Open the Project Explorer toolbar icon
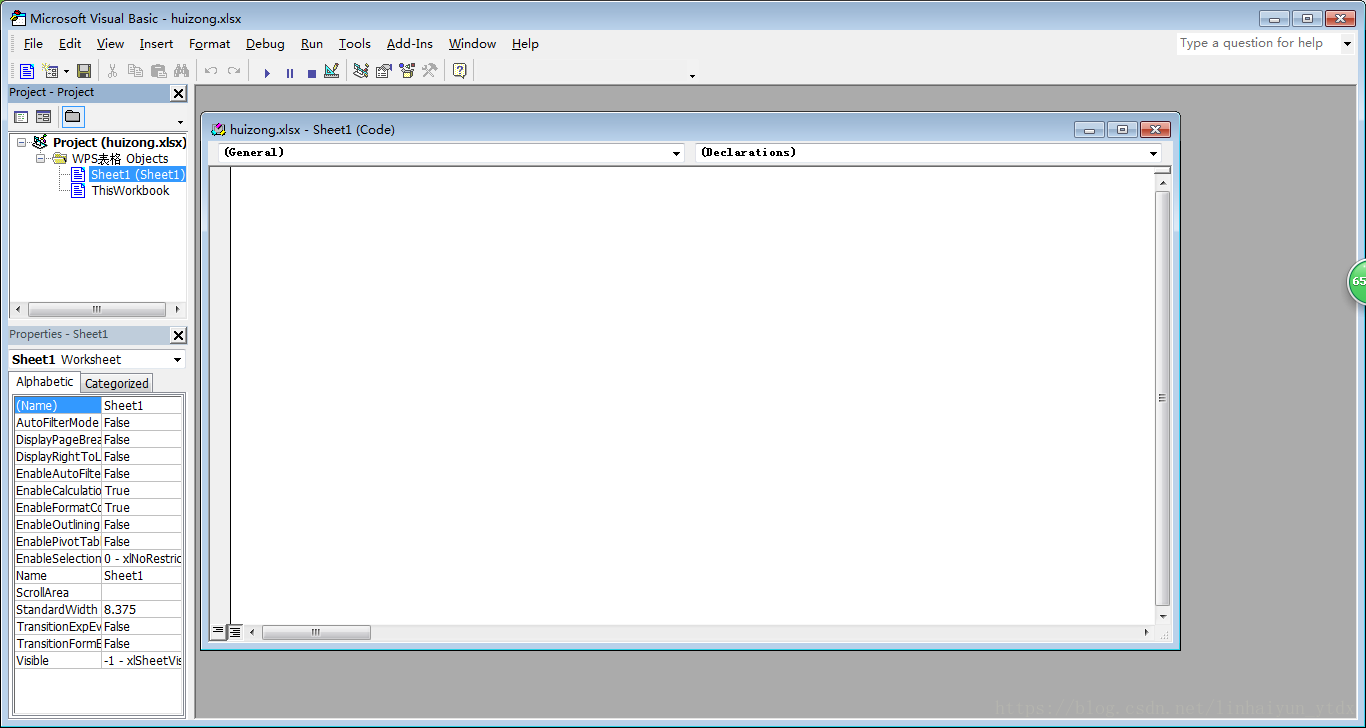This screenshot has width=1366, height=728. pos(361,71)
